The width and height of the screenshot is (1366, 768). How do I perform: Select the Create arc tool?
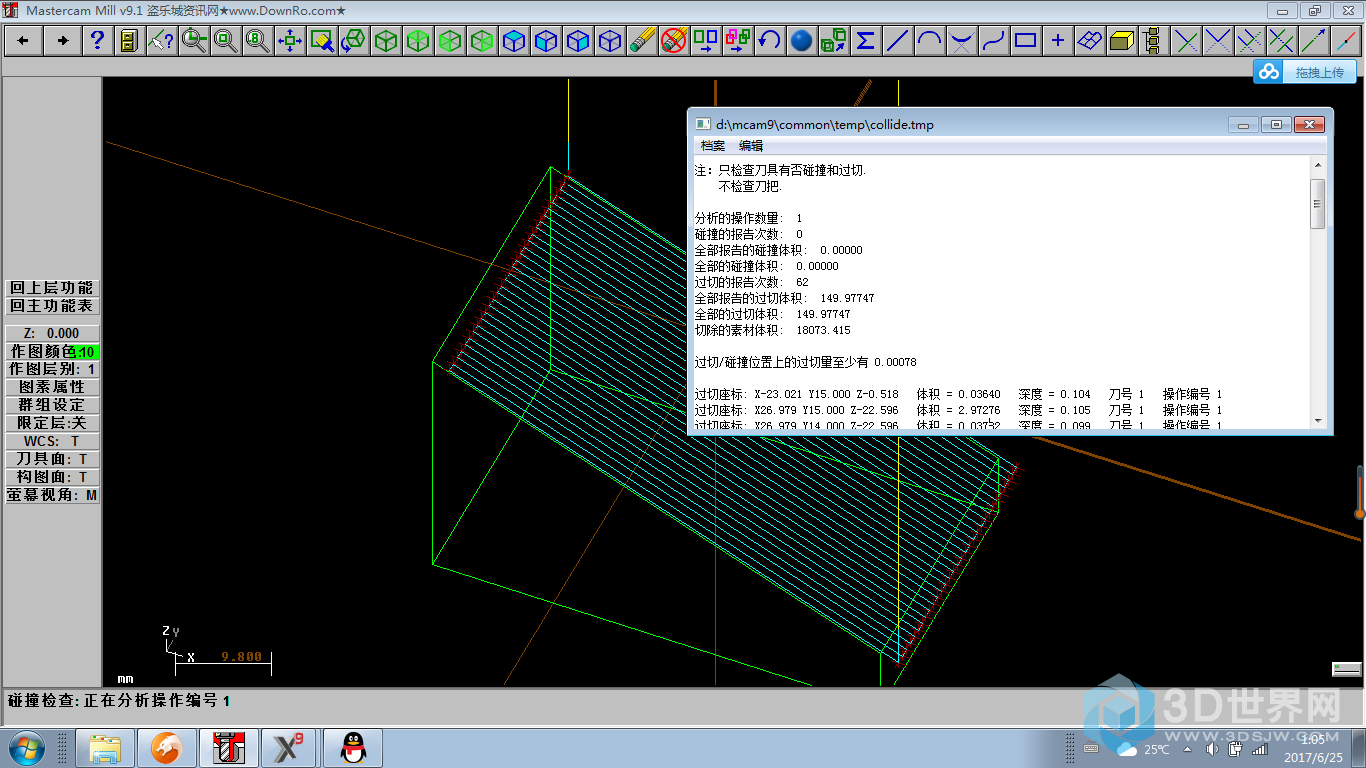929,41
